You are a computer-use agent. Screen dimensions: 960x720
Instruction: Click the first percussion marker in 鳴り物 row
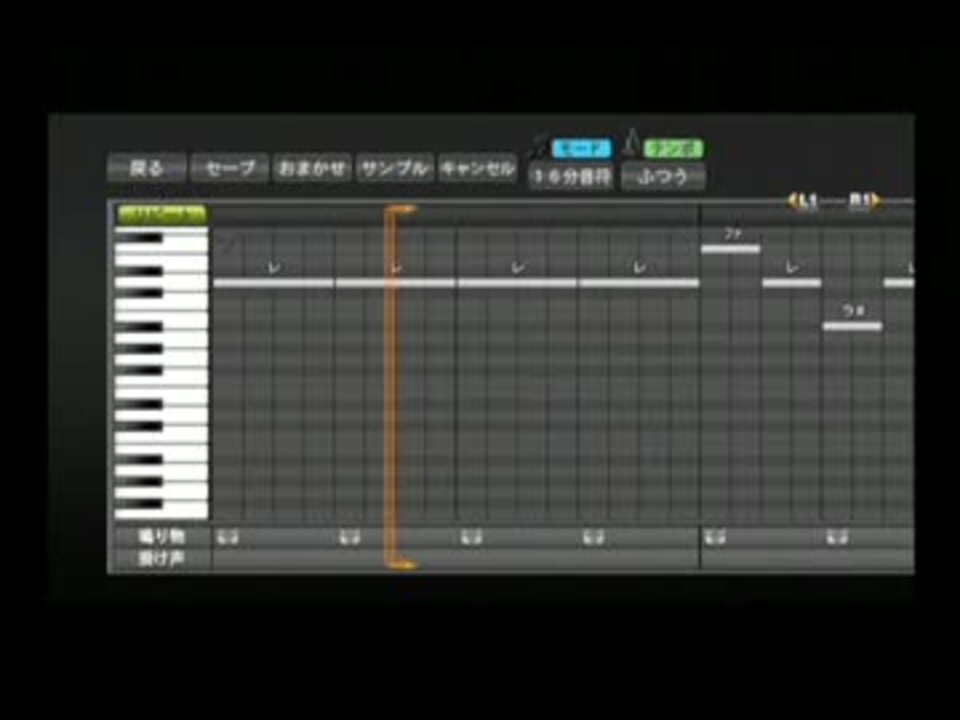point(227,538)
